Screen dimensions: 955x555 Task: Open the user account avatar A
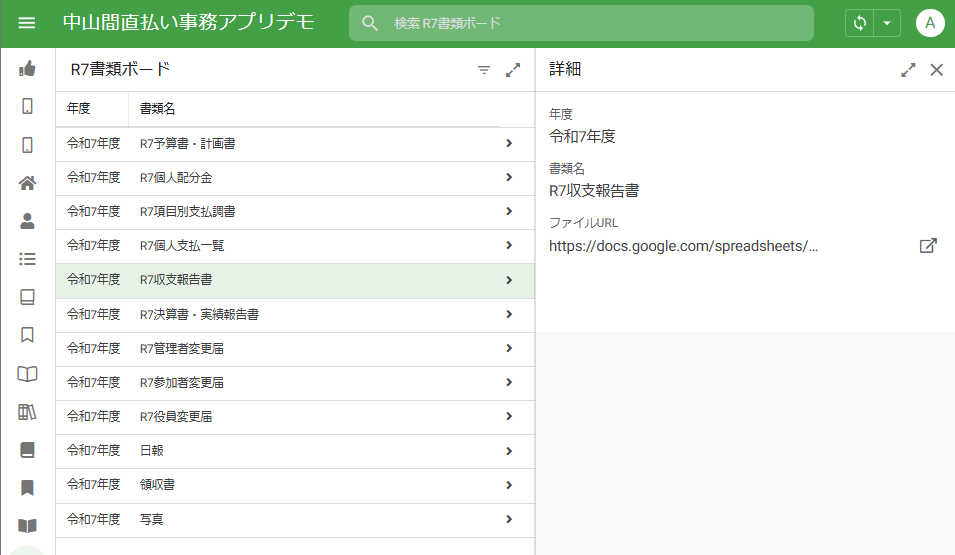click(929, 23)
